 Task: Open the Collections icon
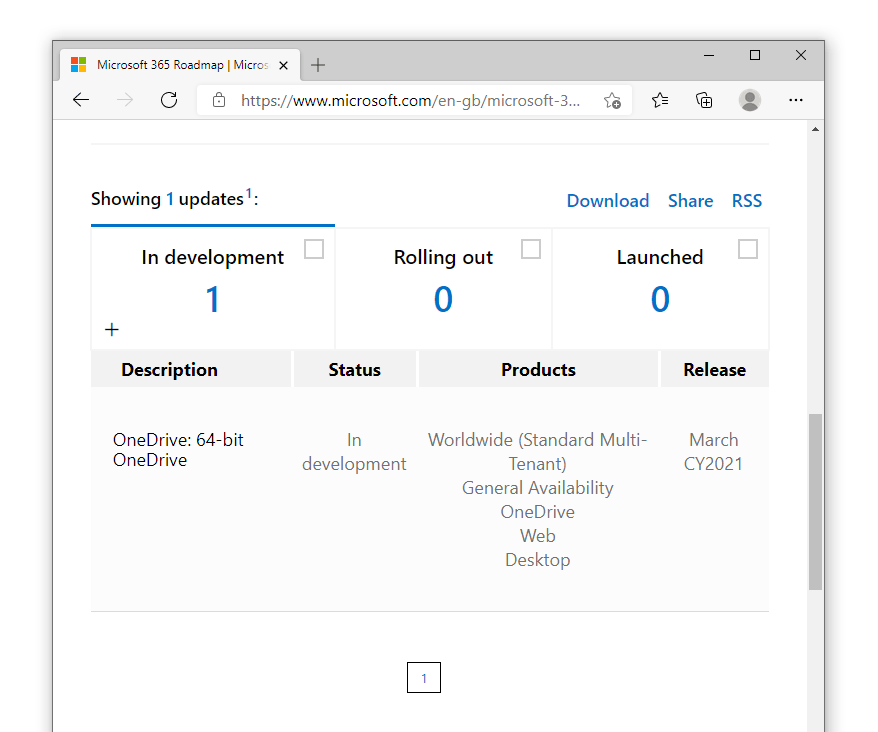pos(704,100)
